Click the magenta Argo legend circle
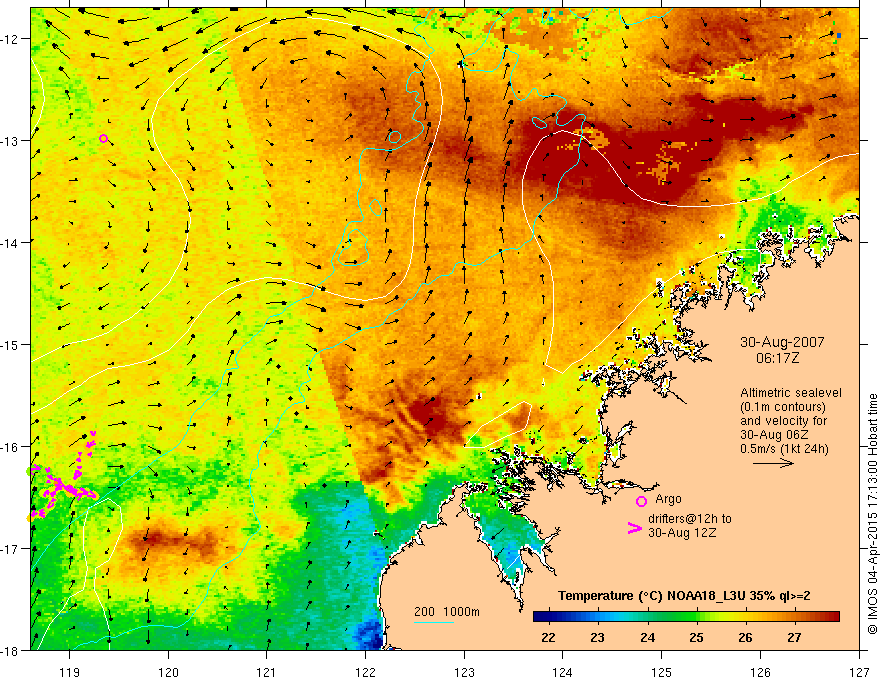The height and width of the screenshot is (680, 880). click(x=641, y=501)
